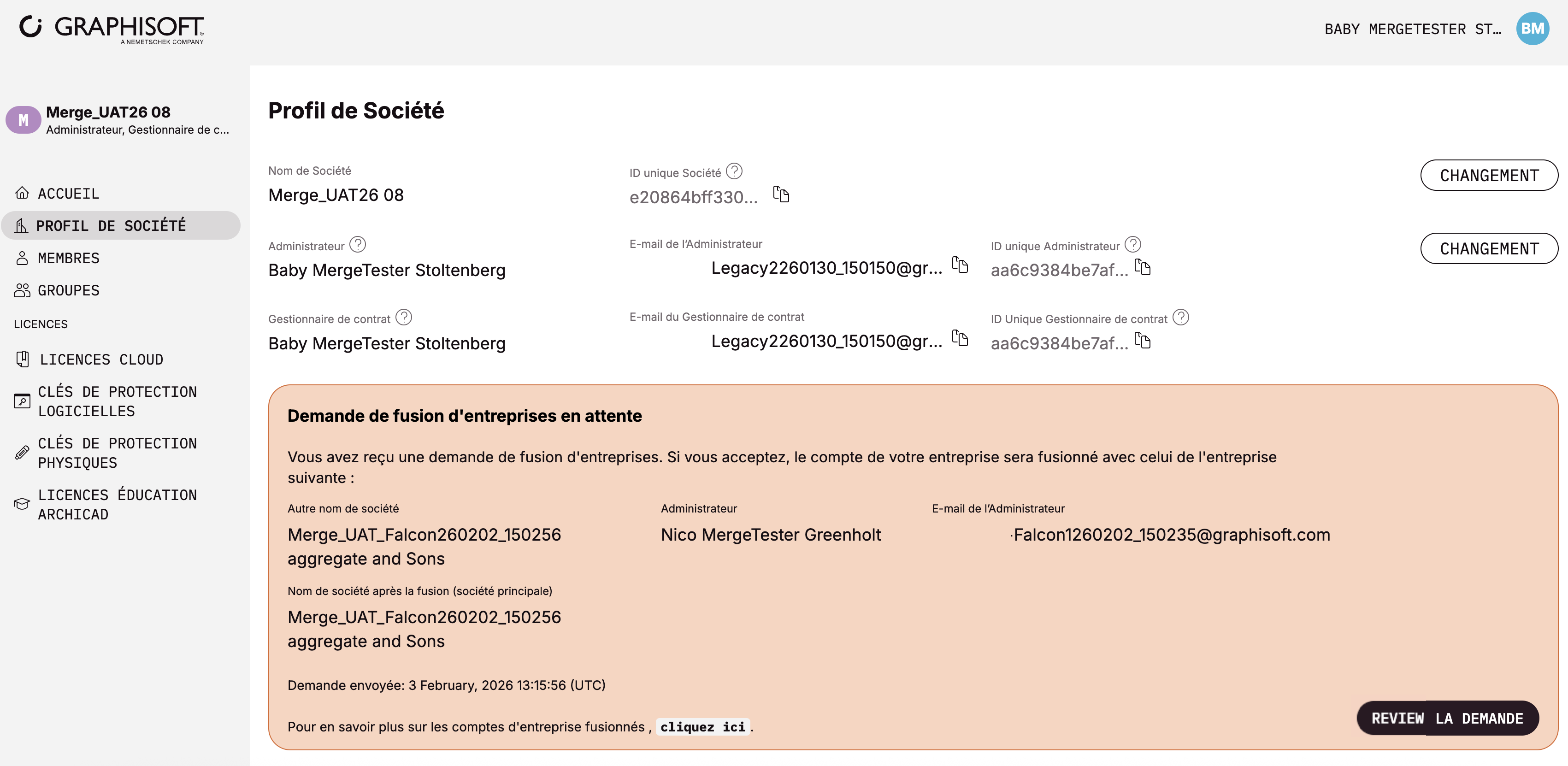The height and width of the screenshot is (766, 1568).
Task: Show help for ID unique Société
Action: pyautogui.click(x=735, y=171)
